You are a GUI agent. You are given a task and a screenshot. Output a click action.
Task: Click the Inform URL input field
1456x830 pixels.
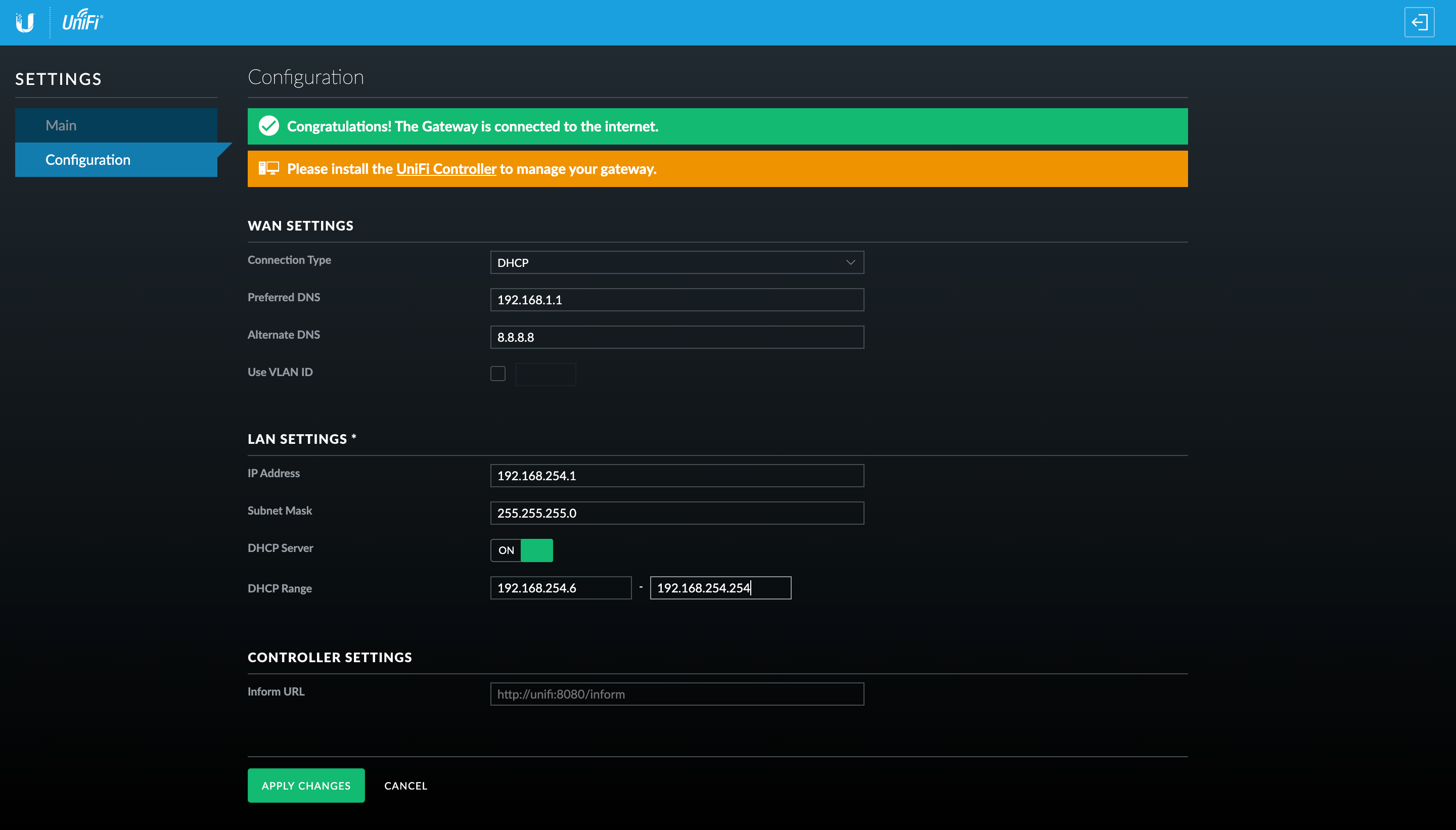coord(677,694)
